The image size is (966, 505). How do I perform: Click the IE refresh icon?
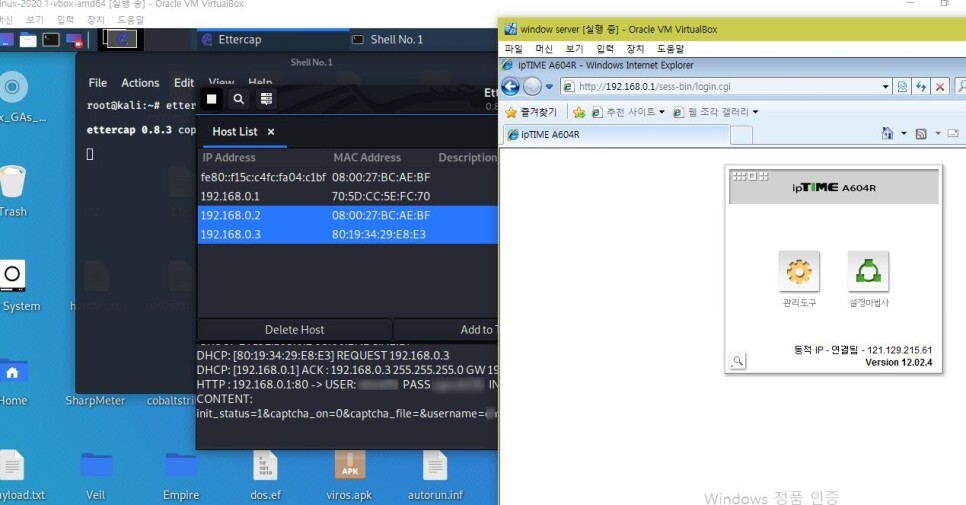click(x=921, y=87)
